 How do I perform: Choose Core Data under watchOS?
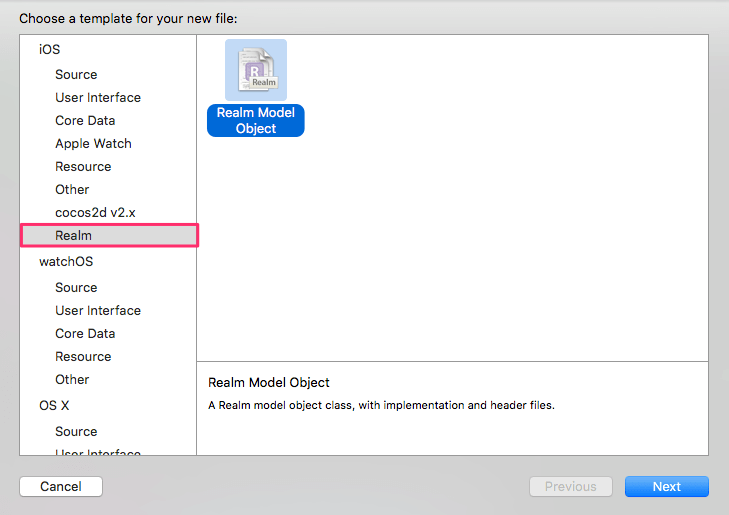click(85, 333)
